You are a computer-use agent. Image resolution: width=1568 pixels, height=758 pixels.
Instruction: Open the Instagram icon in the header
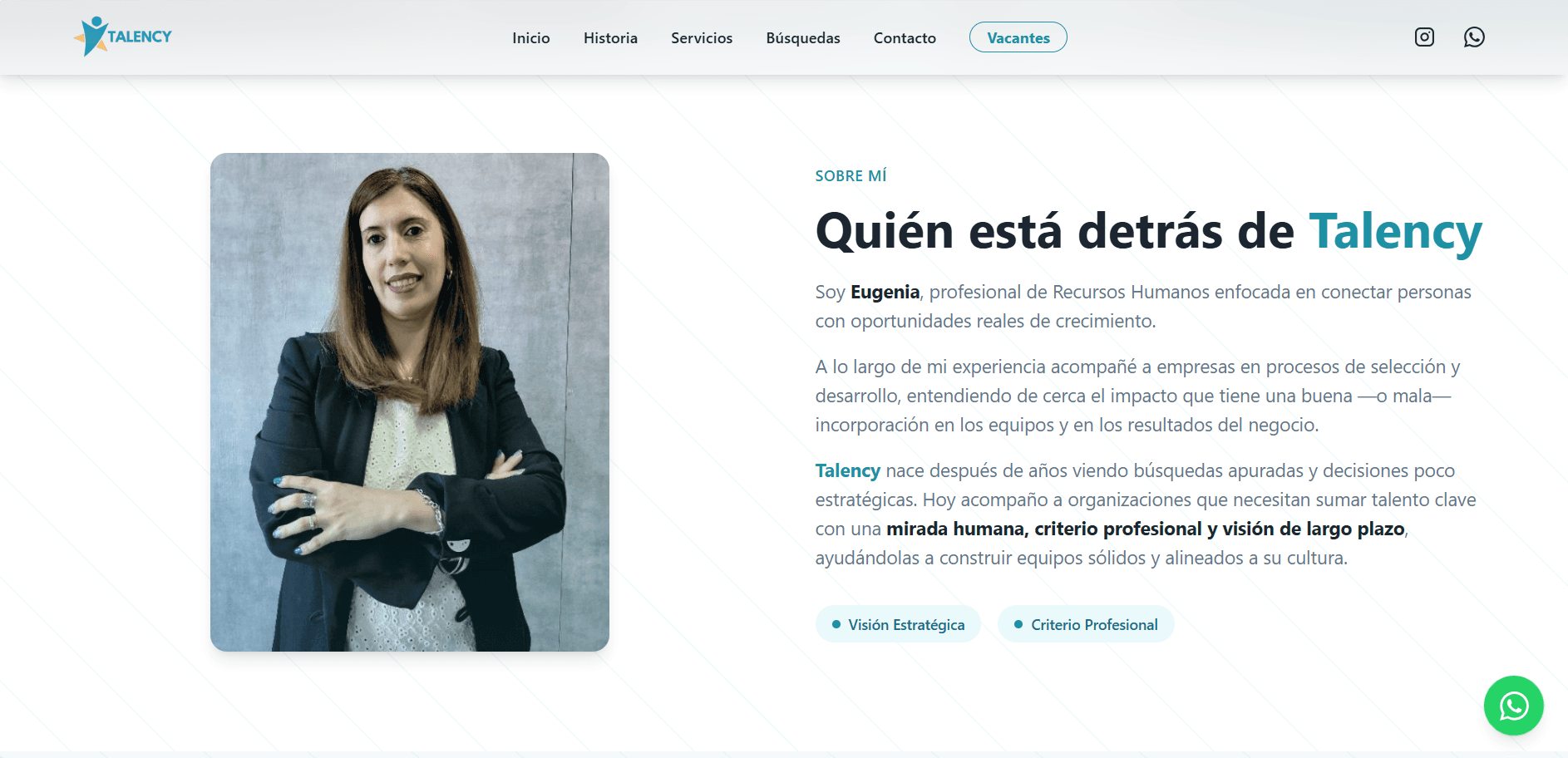pyautogui.click(x=1424, y=37)
